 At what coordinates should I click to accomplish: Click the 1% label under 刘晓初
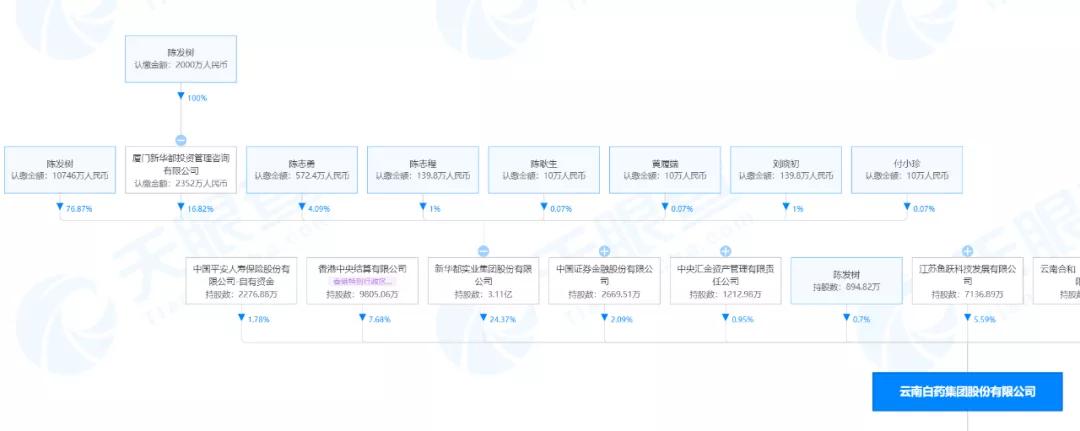pyautogui.click(x=798, y=209)
